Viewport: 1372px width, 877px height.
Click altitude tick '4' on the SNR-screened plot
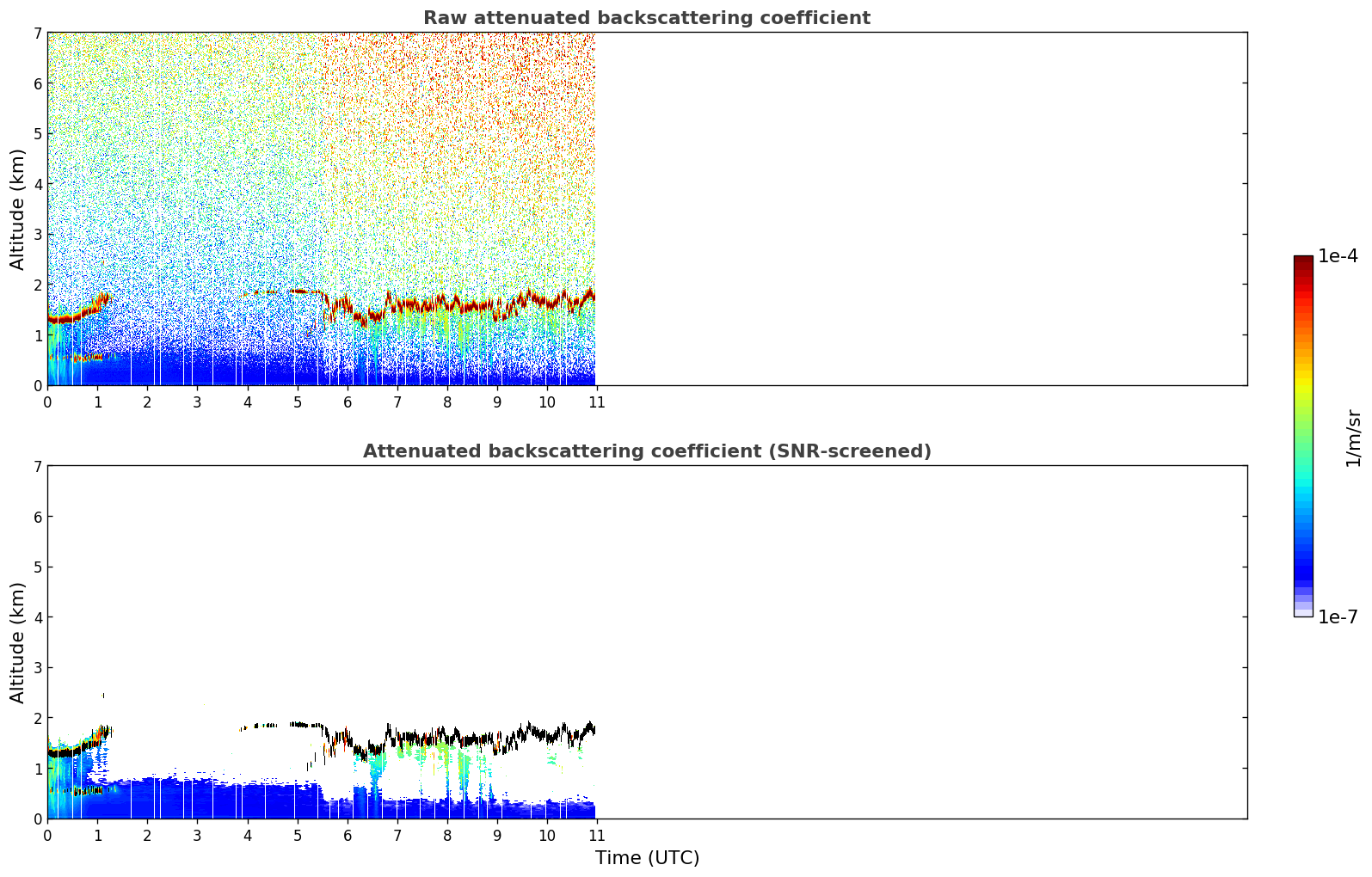[38, 617]
